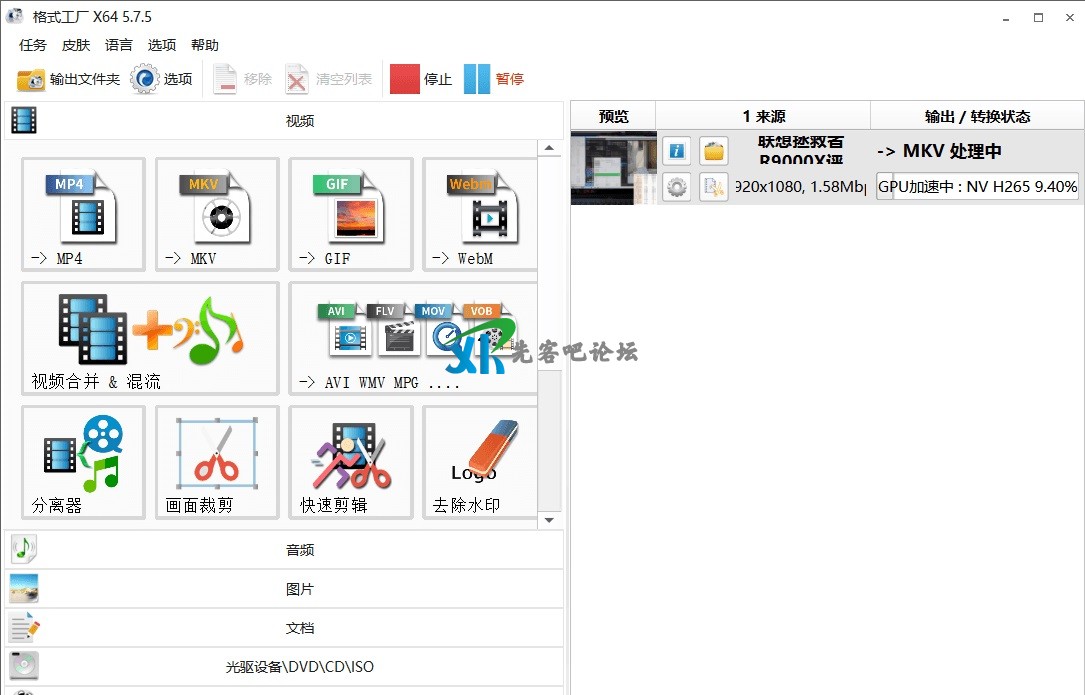Click the 暂停 pause button
1085x695 pixels.
pyautogui.click(x=494, y=79)
